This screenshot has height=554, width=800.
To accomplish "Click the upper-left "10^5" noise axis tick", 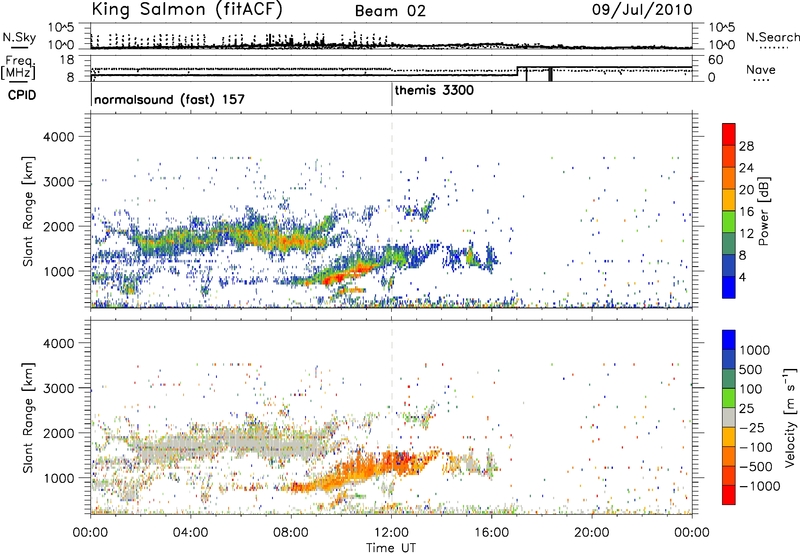I will coord(61,28).
